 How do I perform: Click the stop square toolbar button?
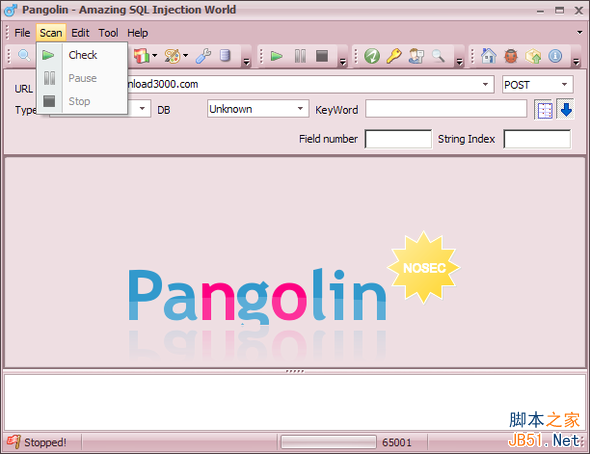coord(322,56)
